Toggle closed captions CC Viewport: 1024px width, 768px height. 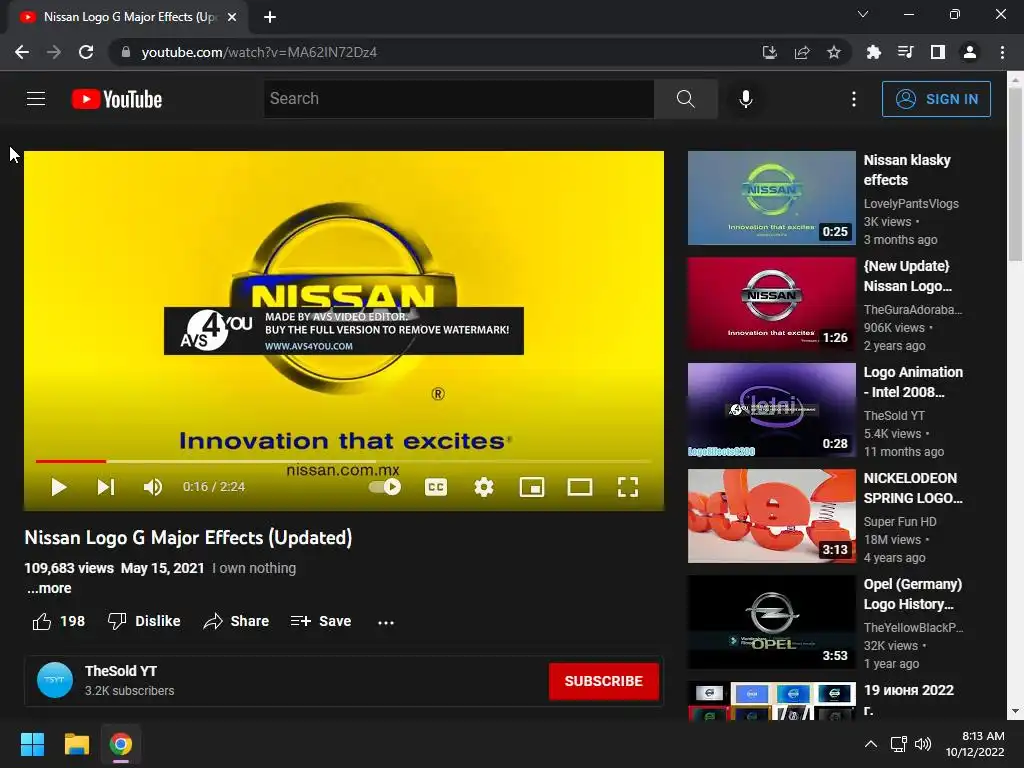pos(436,487)
